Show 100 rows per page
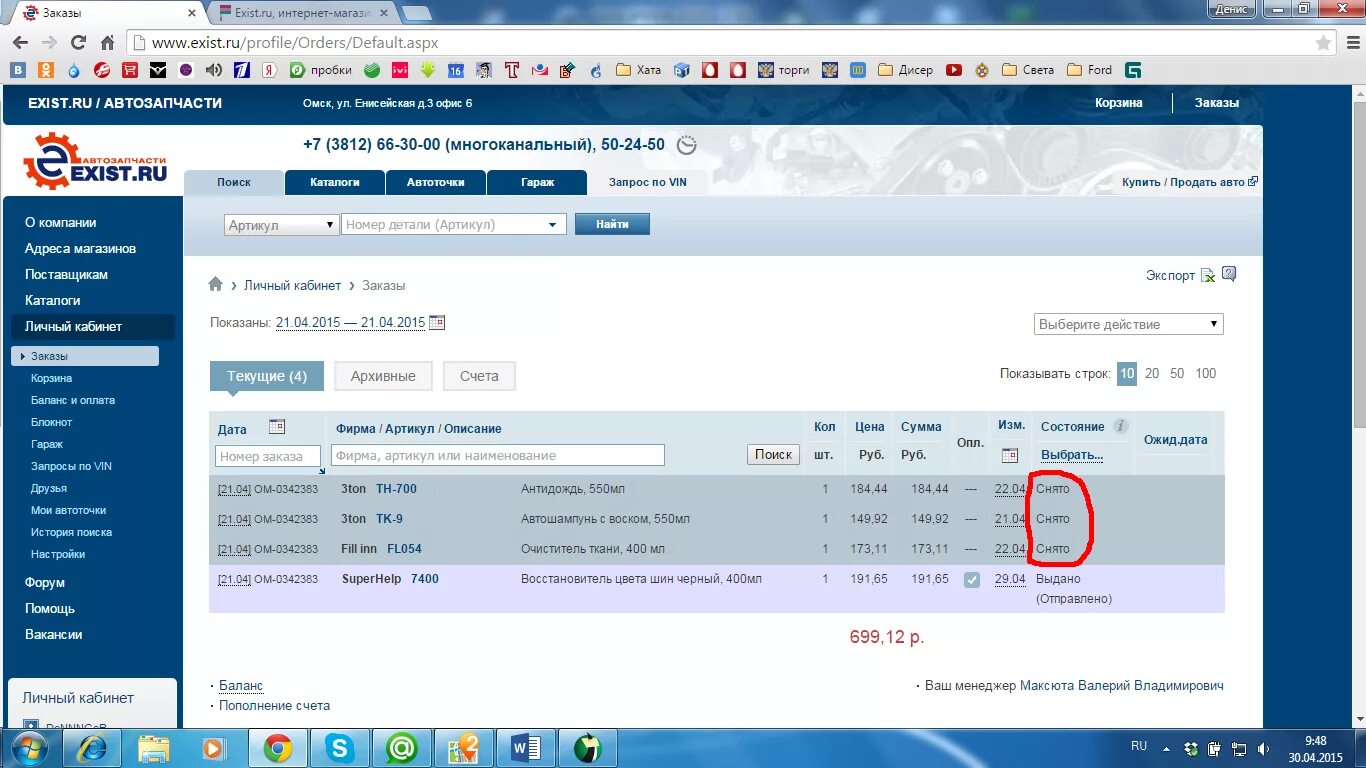Screen dimensions: 1366x768 pos(1206,373)
